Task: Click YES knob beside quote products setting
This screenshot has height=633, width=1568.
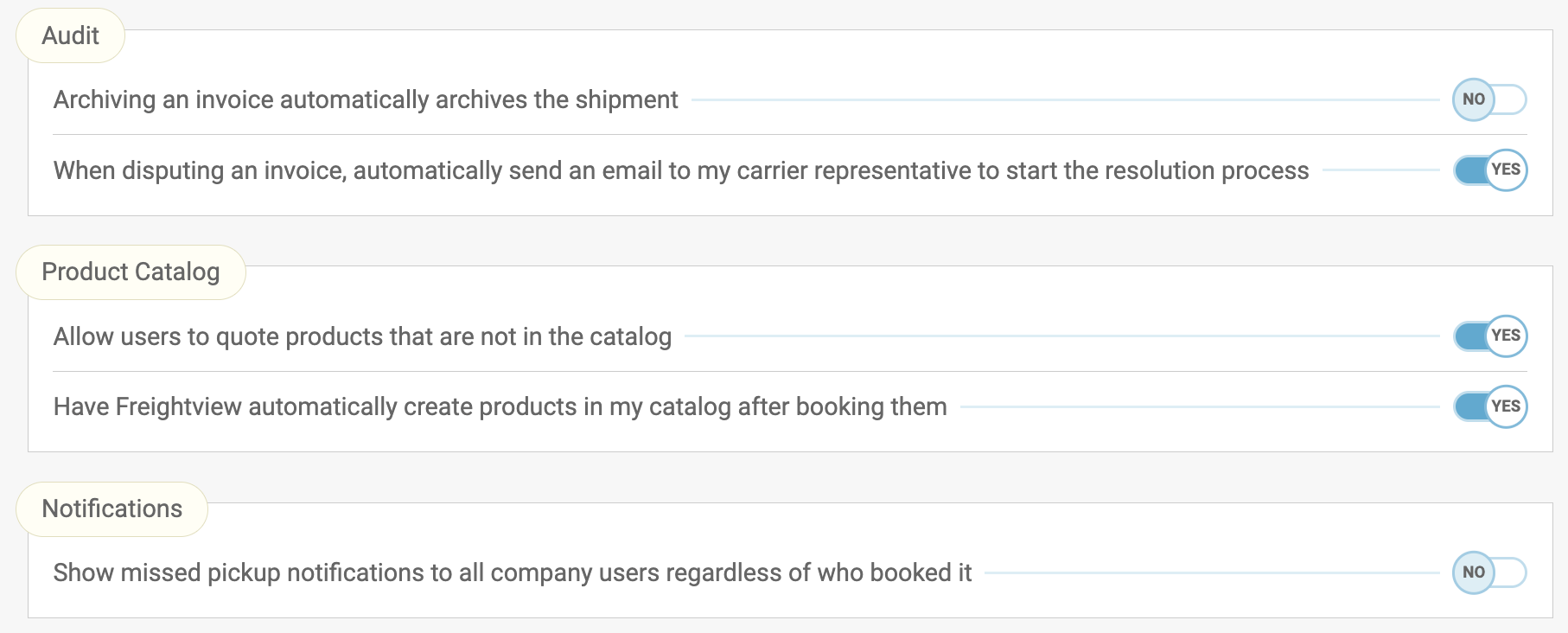Action: pyautogui.click(x=1506, y=336)
